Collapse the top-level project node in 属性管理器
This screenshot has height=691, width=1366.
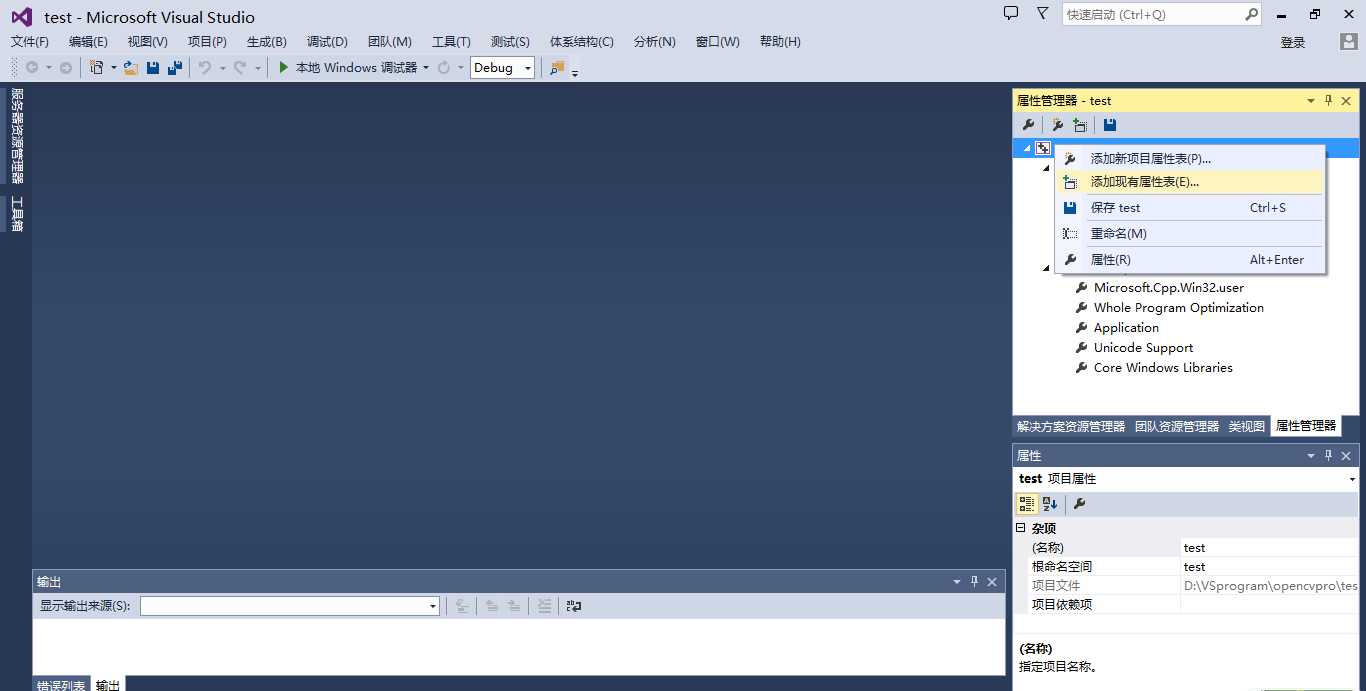(1027, 148)
